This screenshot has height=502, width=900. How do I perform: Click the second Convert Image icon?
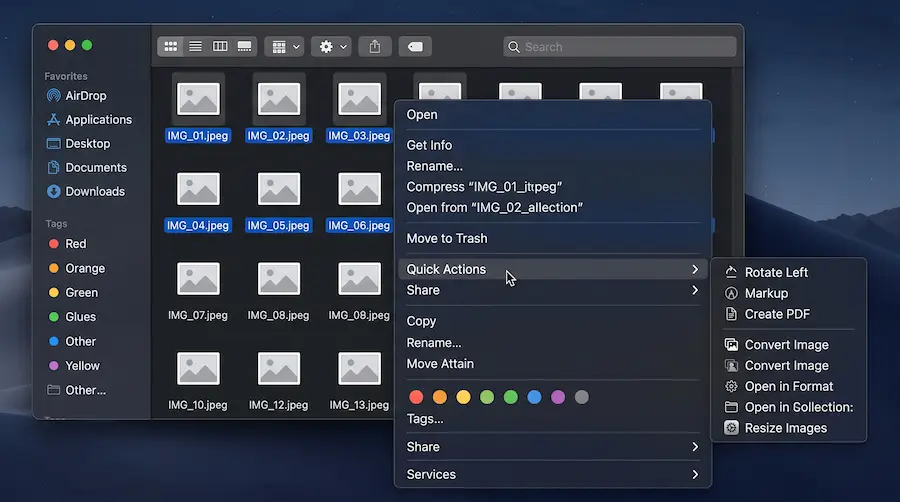click(731, 365)
